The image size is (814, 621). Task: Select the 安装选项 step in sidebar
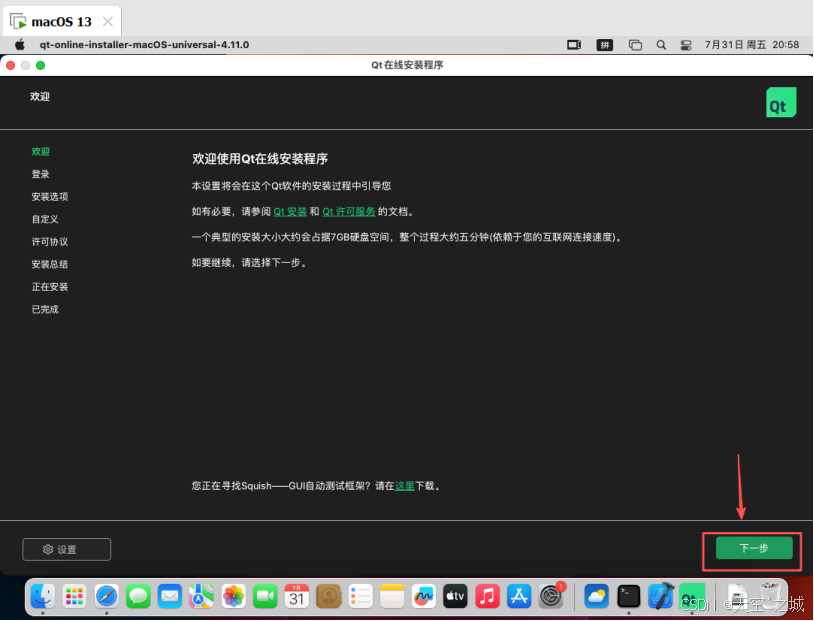point(50,197)
